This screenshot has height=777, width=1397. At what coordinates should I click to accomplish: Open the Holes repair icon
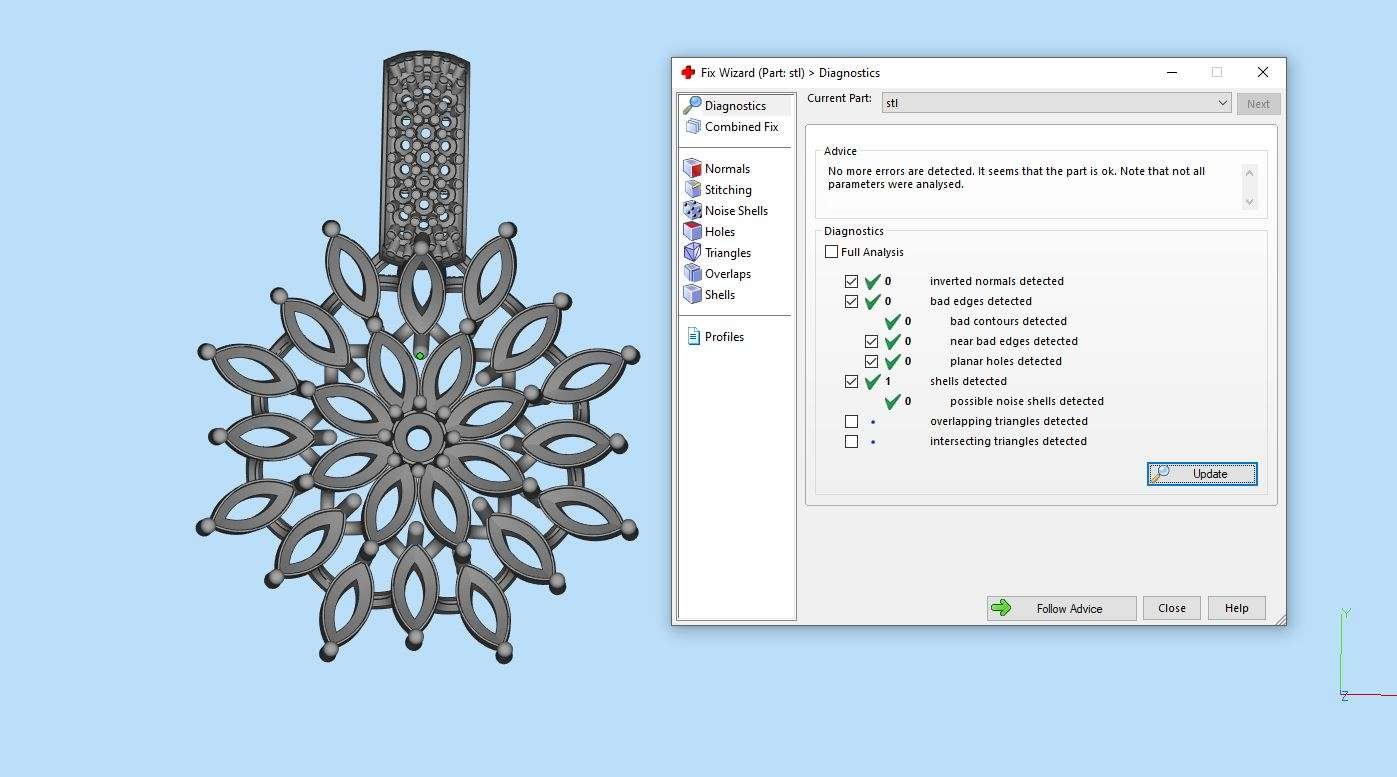tap(693, 232)
